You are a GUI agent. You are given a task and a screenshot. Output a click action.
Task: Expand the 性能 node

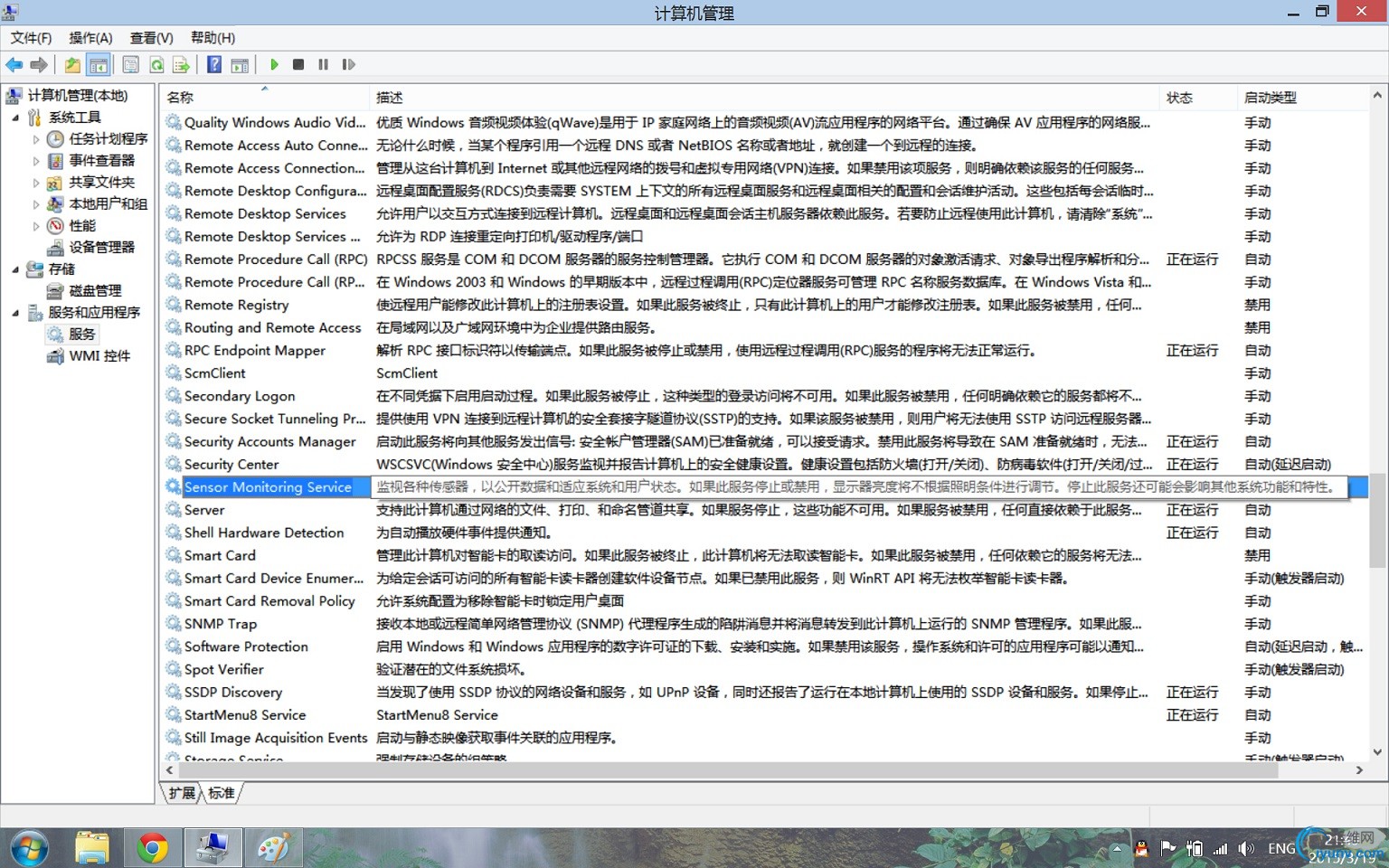pos(36,226)
